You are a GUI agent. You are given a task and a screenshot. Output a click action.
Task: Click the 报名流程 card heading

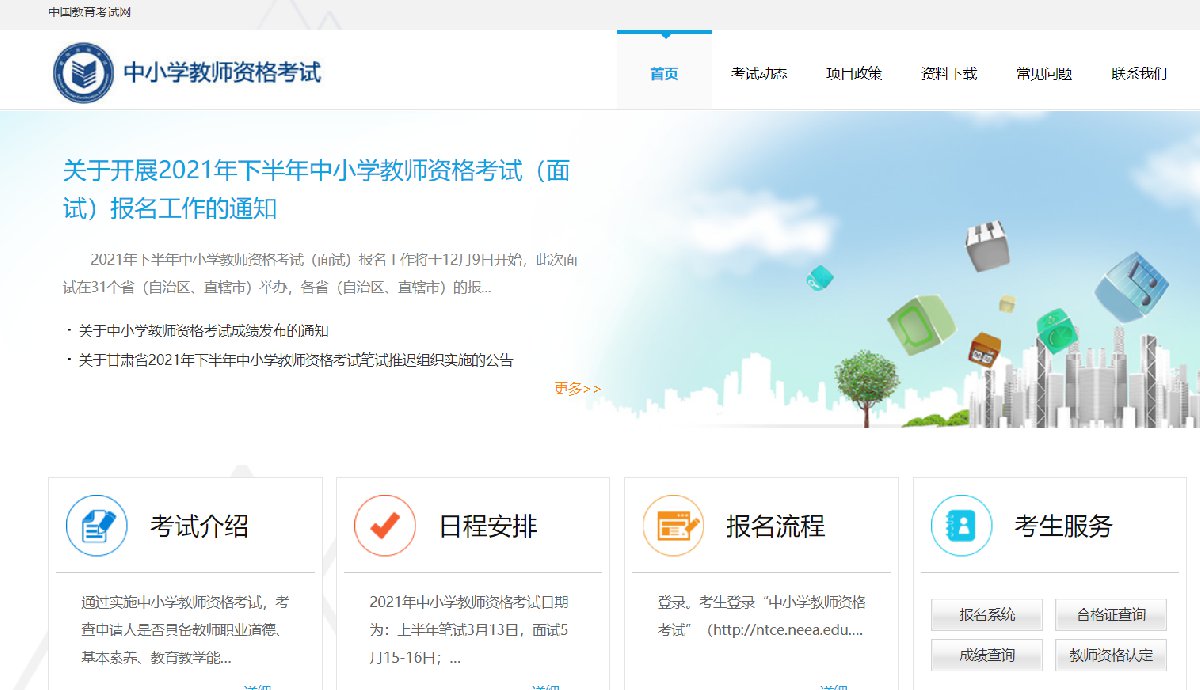(776, 526)
